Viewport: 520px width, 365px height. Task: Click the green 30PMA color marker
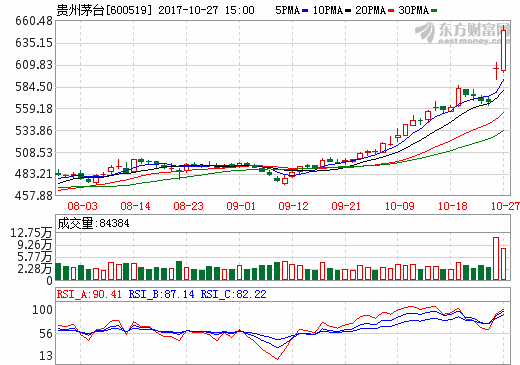point(434,11)
